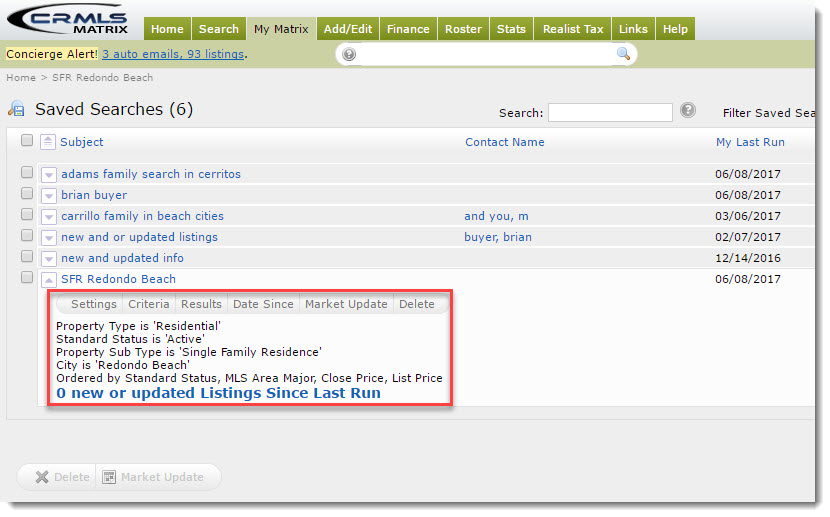
Task: Click the sort icon next to Subject
Action: [48, 142]
